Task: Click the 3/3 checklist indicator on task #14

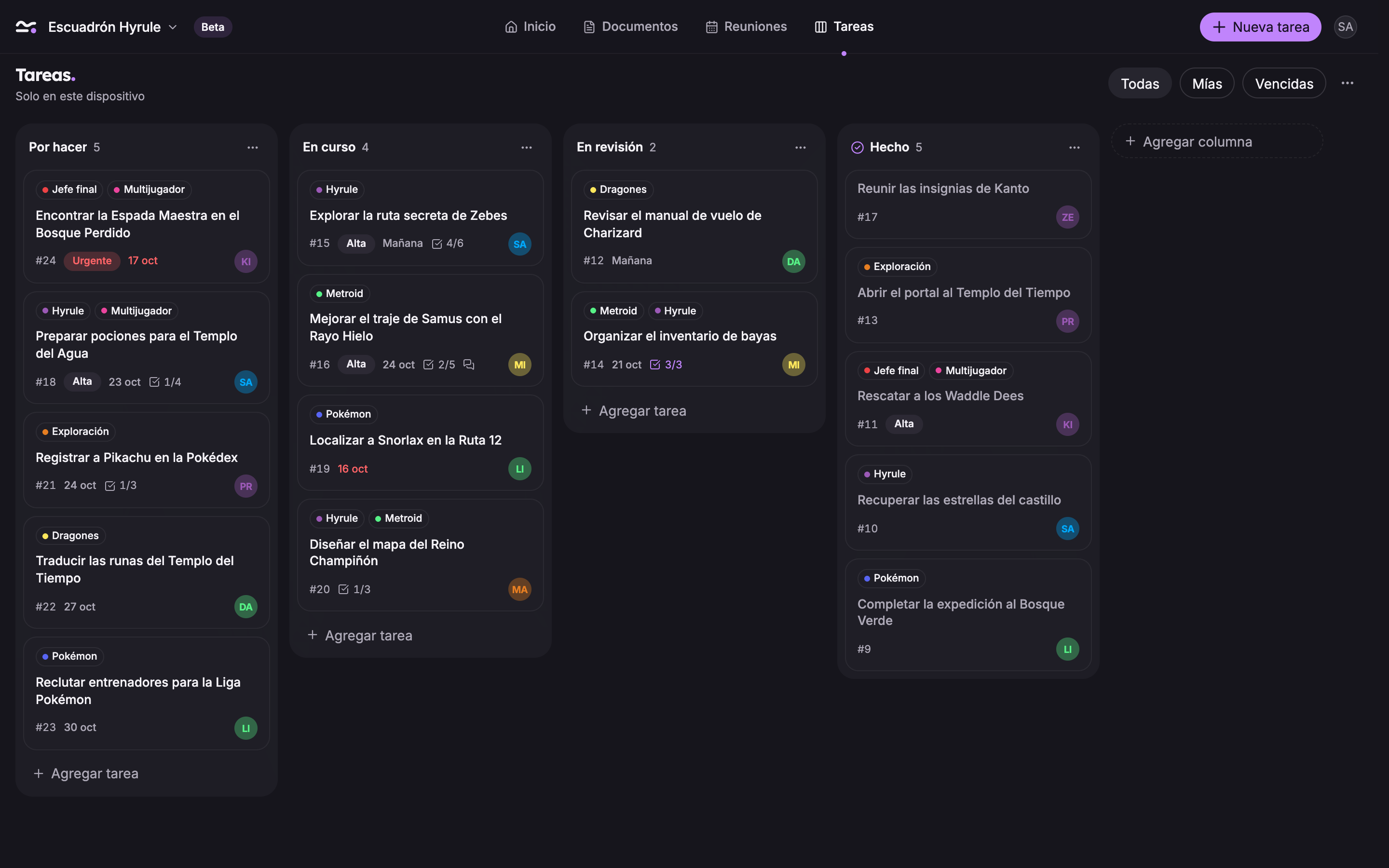Action: [666, 365]
